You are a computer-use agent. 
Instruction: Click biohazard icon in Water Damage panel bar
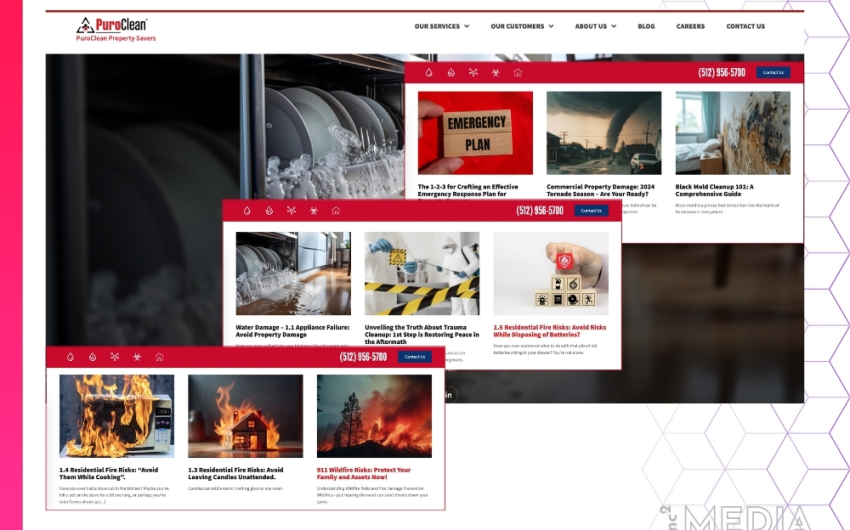click(313, 211)
